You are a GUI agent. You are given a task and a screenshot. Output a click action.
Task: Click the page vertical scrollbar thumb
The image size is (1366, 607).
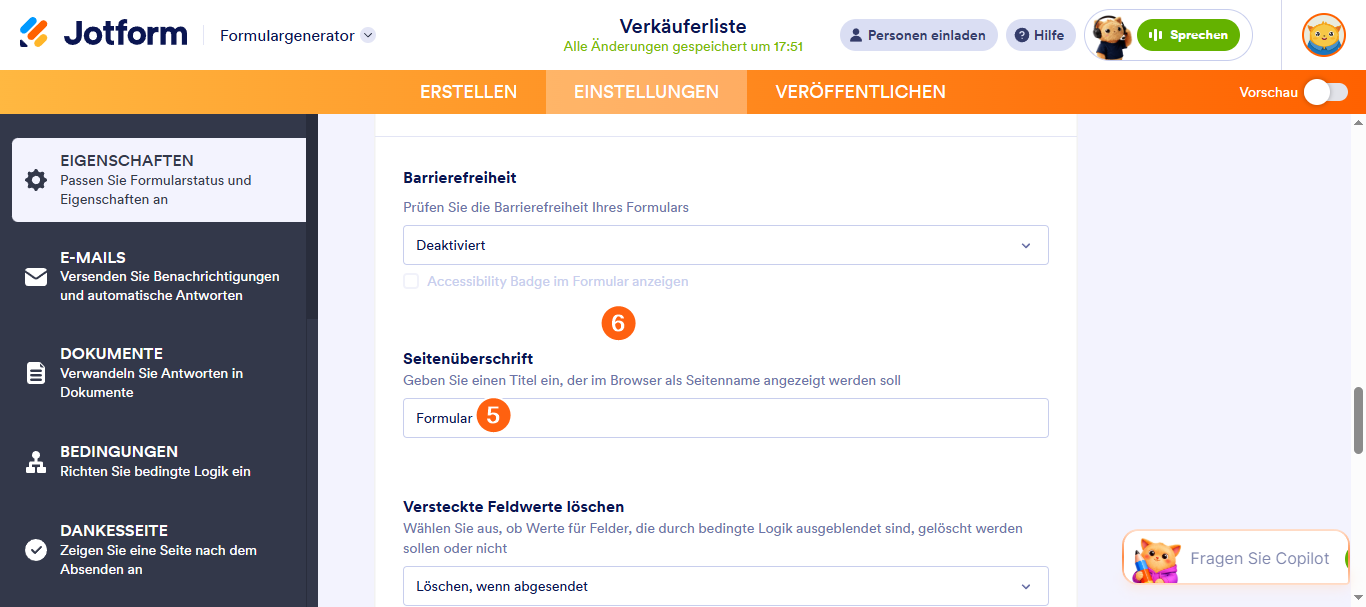pyautogui.click(x=1358, y=420)
